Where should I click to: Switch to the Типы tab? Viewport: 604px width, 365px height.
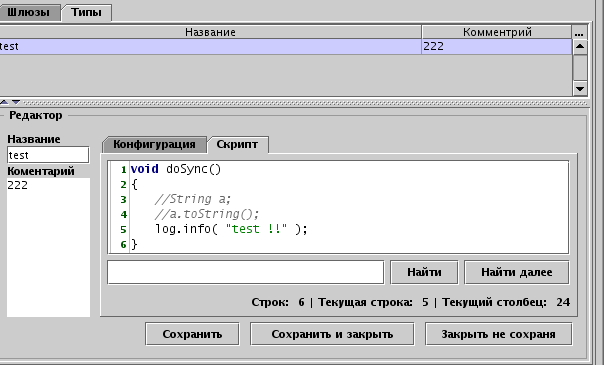[x=86, y=13]
